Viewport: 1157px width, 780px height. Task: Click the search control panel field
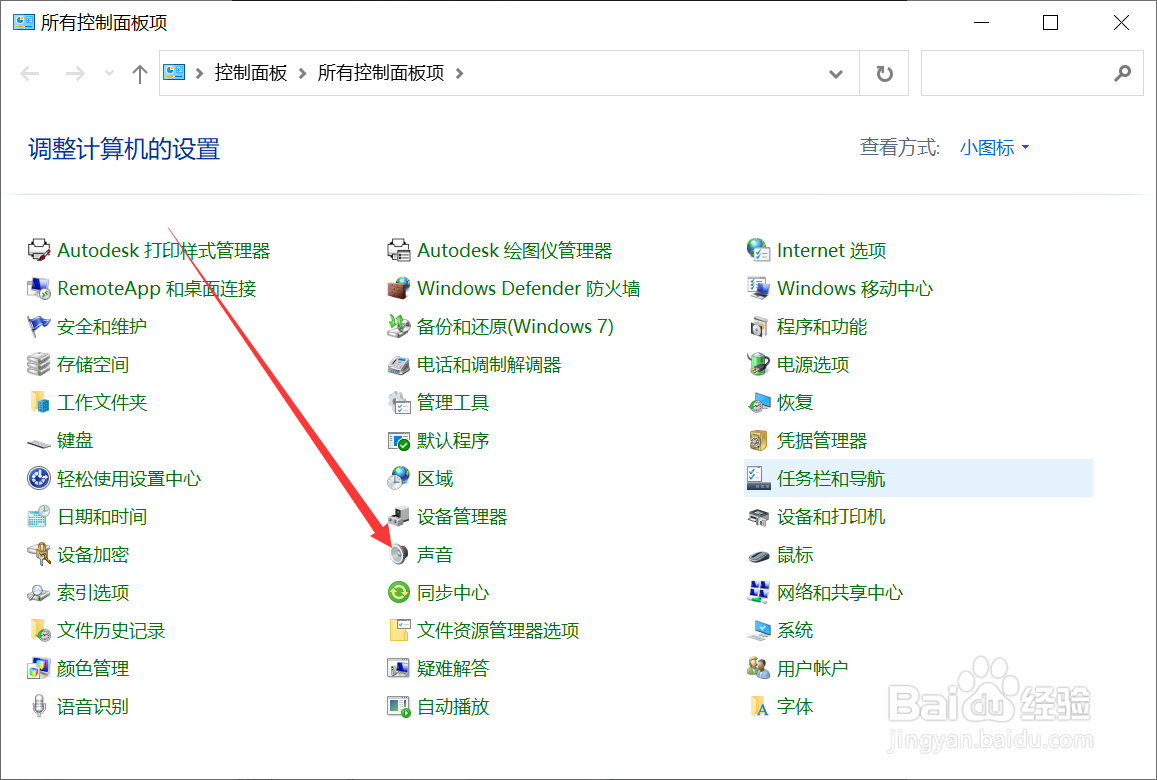click(1032, 73)
